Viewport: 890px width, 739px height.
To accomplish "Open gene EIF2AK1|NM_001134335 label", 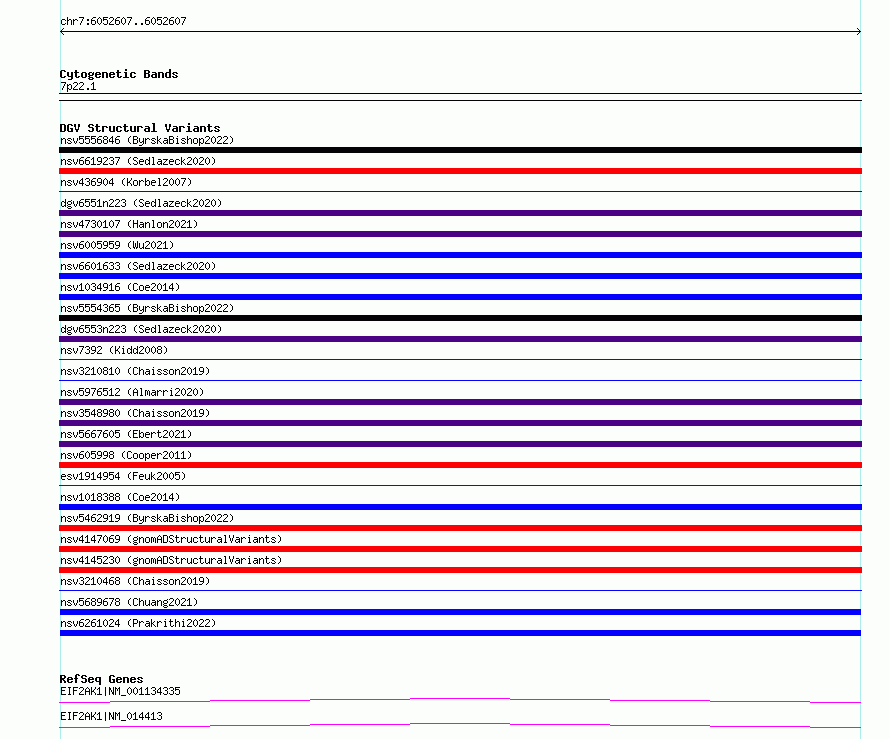I will 120,691.
